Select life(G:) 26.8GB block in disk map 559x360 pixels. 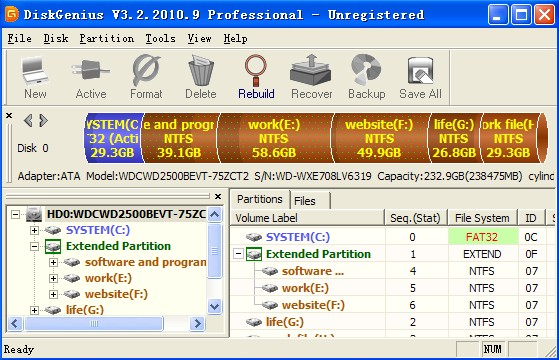(x=453, y=138)
